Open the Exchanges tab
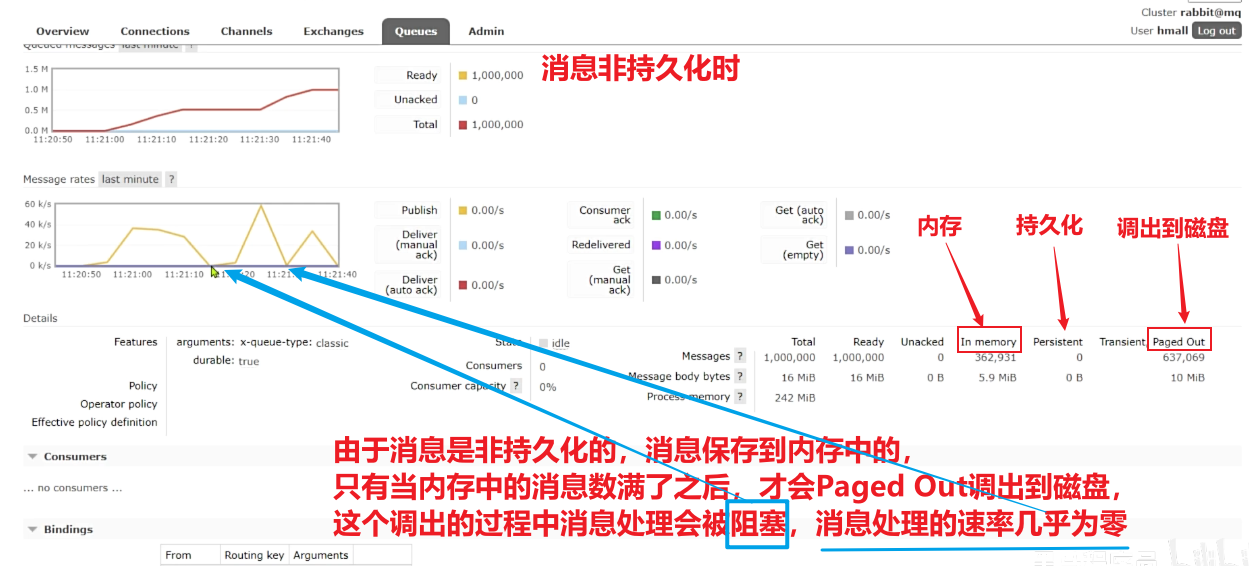 click(x=333, y=31)
